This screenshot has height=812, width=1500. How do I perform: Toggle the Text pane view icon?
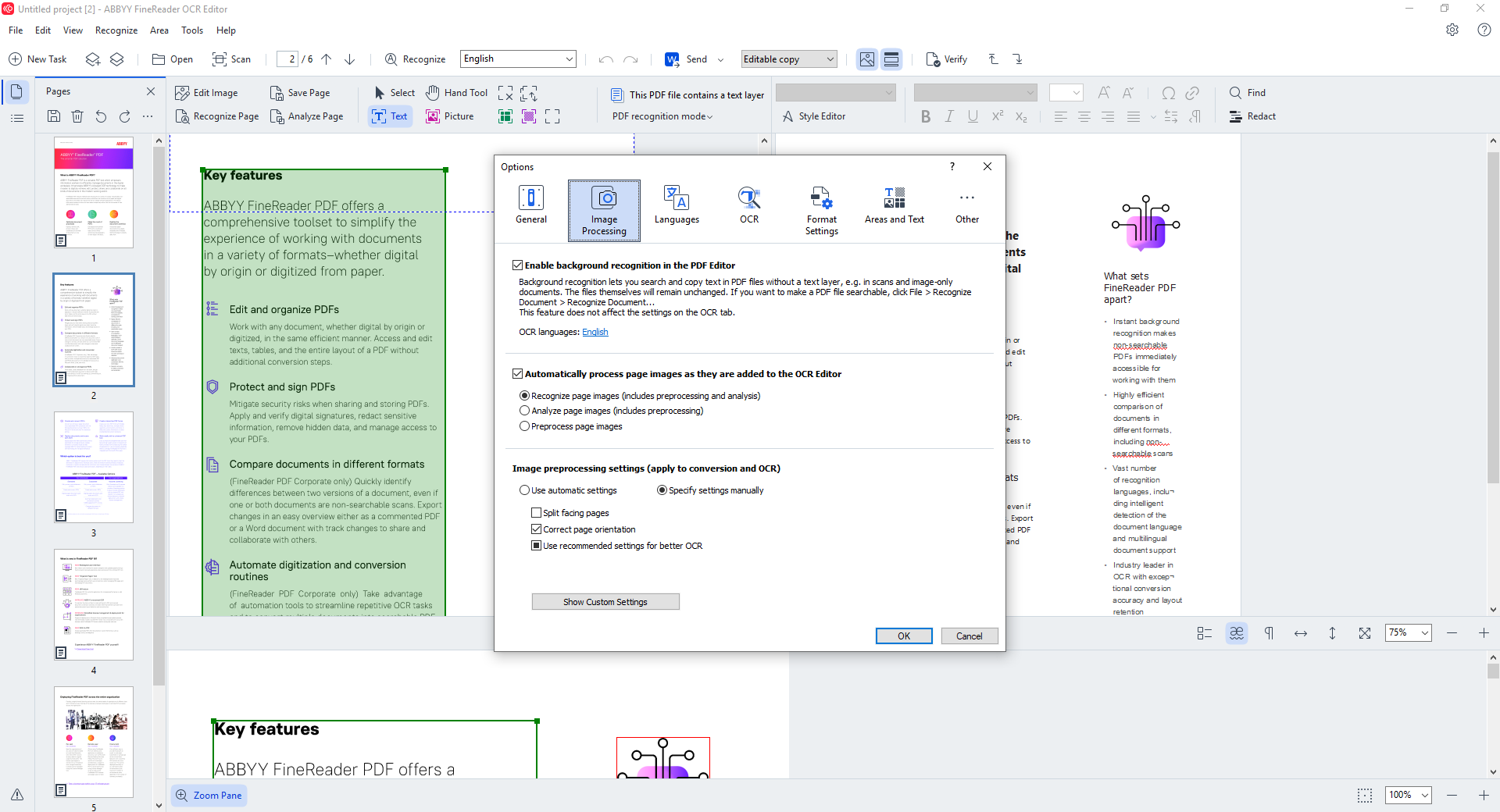pos(891,59)
